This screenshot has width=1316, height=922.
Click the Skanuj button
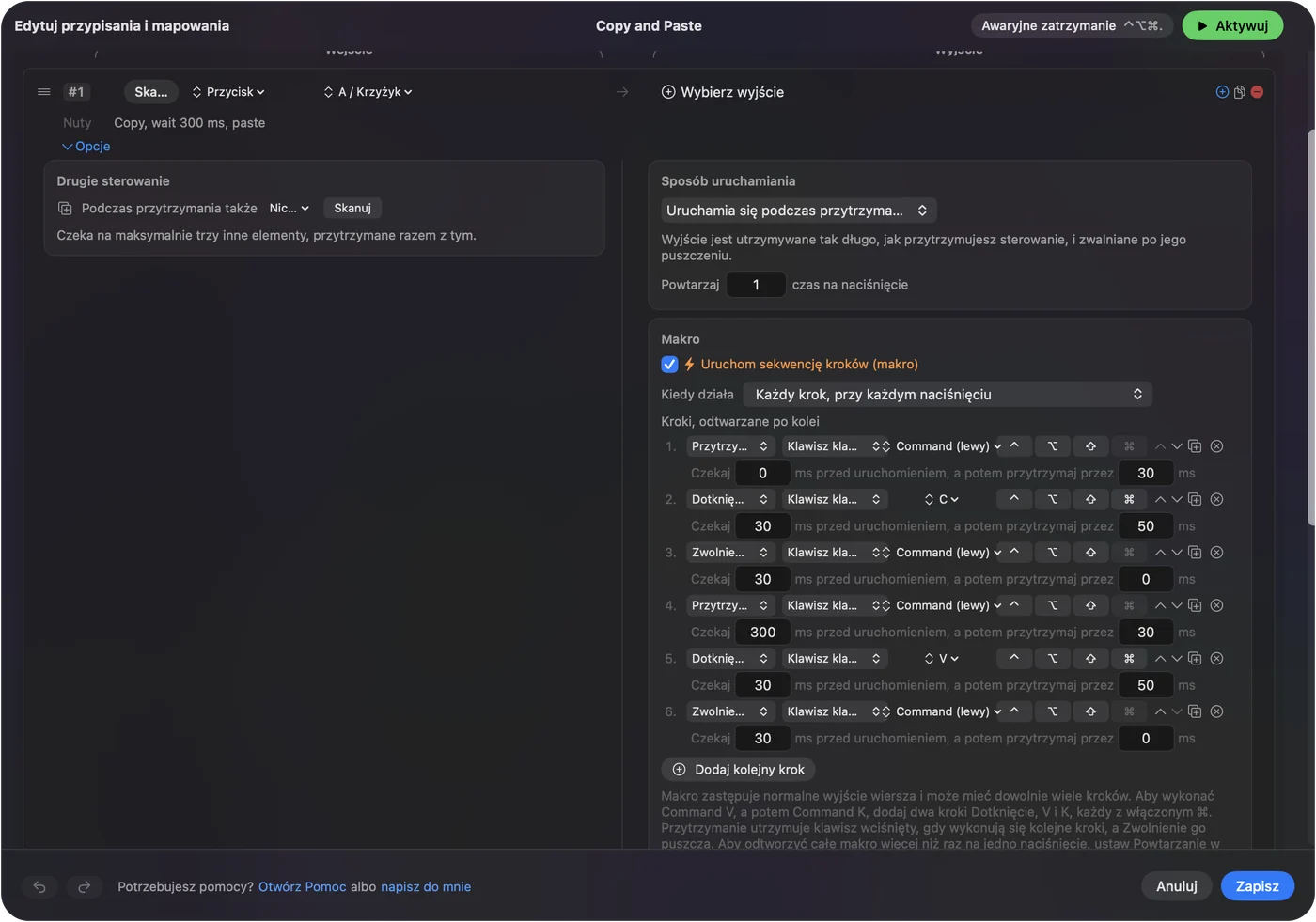tap(352, 209)
